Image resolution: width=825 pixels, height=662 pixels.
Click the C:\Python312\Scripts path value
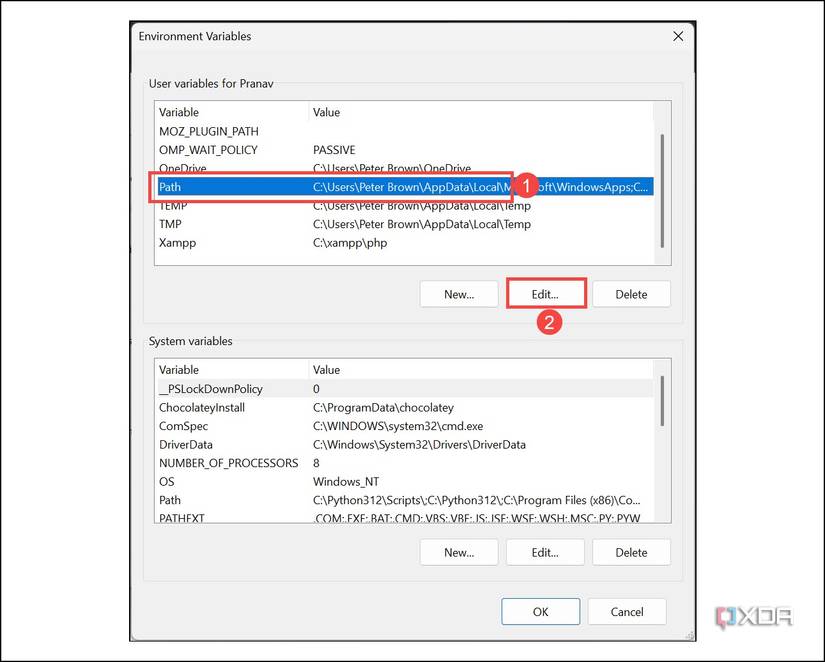coord(476,500)
